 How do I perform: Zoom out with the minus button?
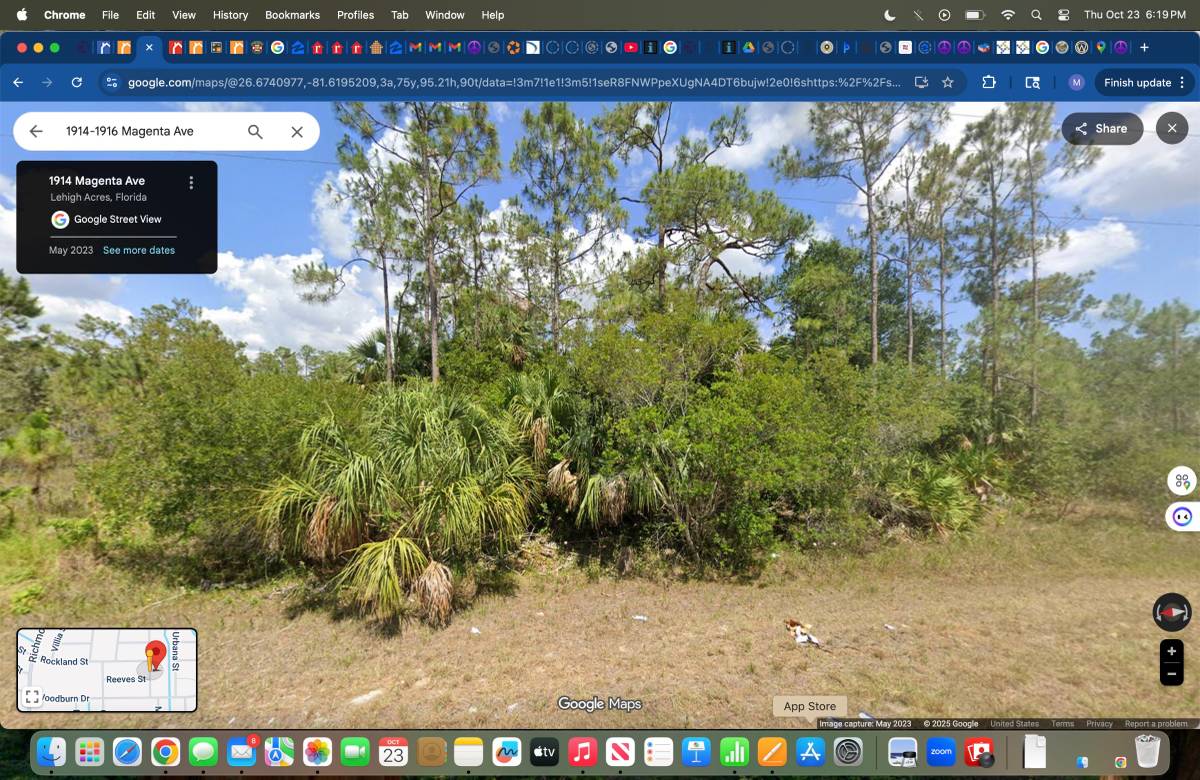(x=1171, y=674)
